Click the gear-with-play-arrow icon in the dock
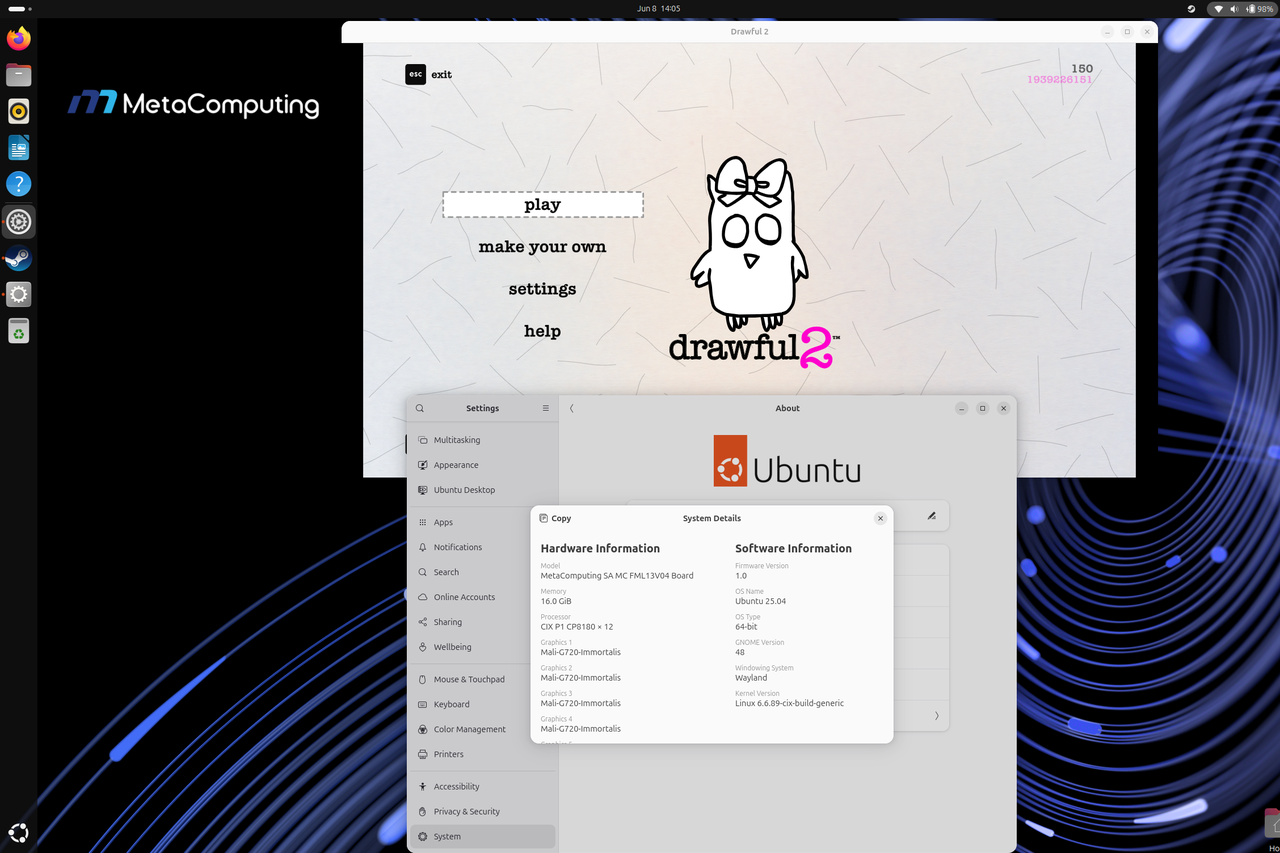 tap(18, 222)
